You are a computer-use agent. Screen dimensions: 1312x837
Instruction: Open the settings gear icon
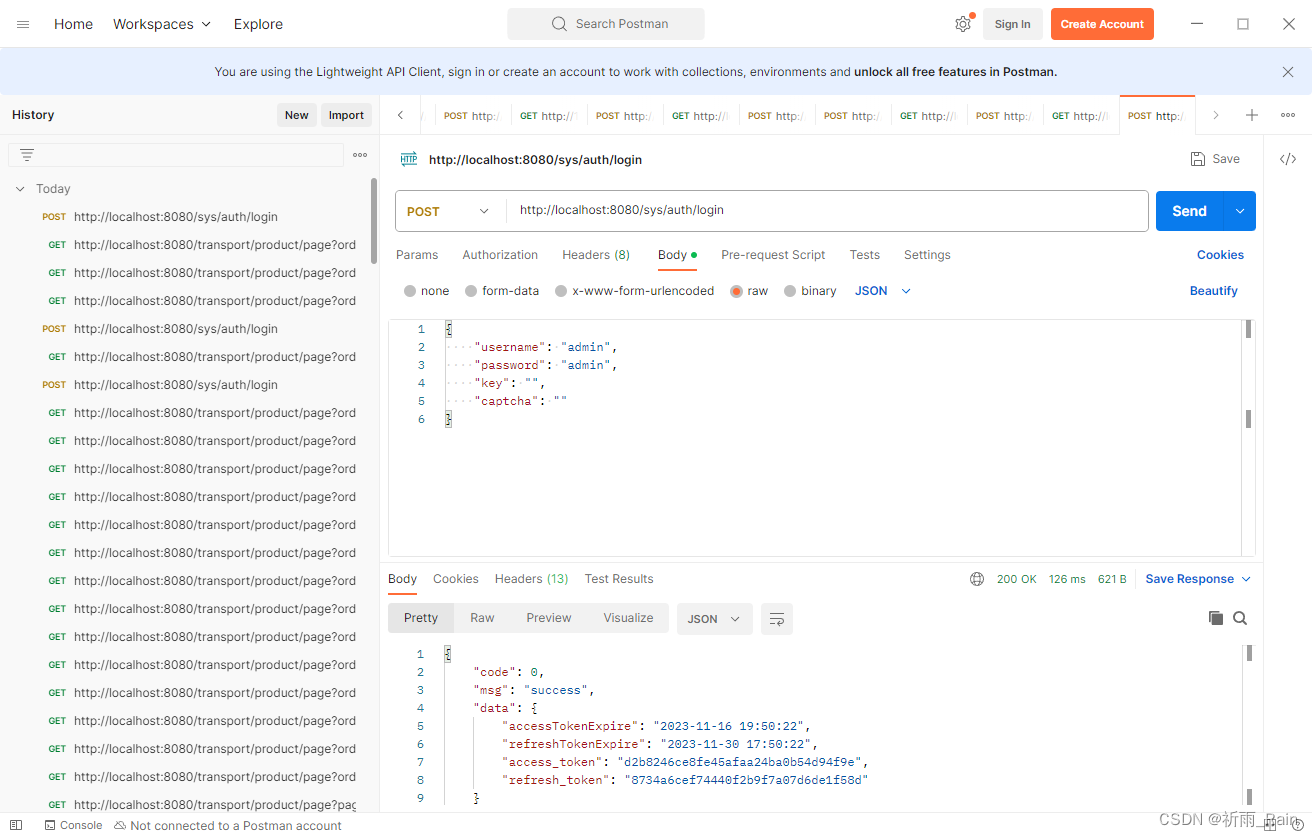(x=963, y=24)
